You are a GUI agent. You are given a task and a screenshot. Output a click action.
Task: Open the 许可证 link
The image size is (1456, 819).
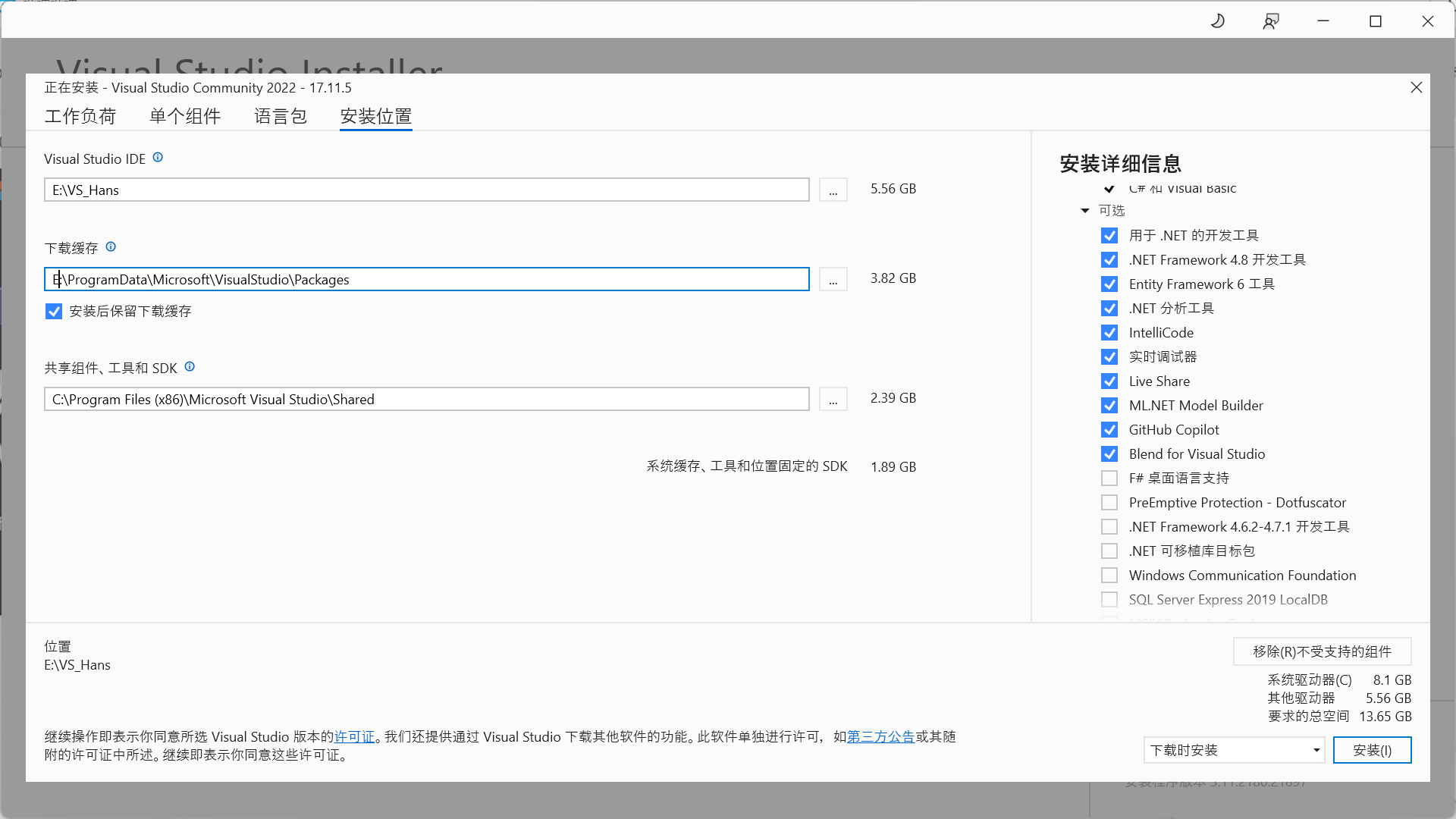coord(355,736)
